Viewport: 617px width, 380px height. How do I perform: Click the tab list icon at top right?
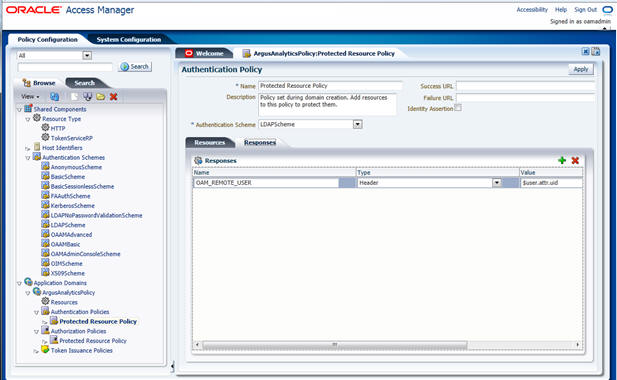[x=596, y=52]
